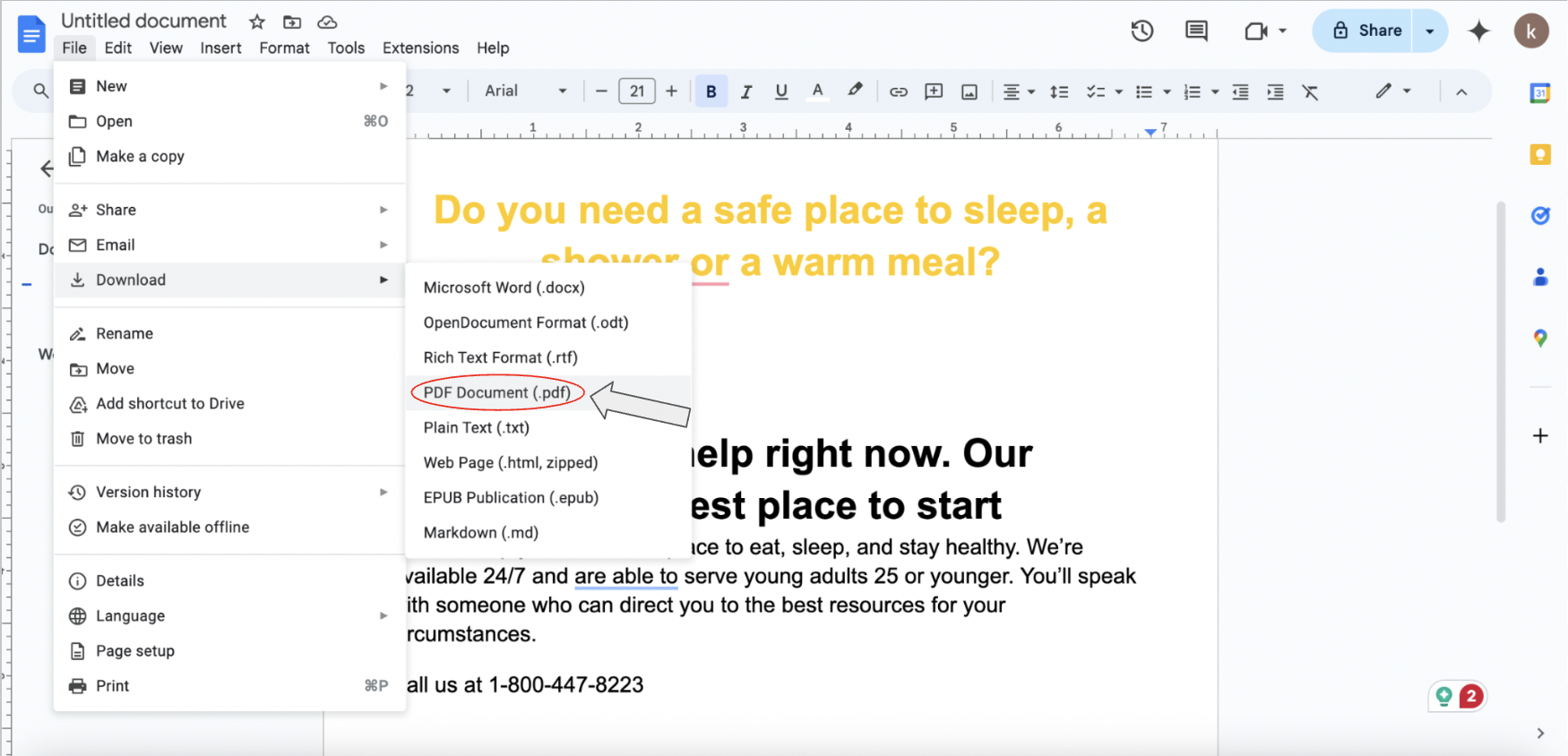Click the insert link icon
1568x756 pixels.
[x=898, y=91]
